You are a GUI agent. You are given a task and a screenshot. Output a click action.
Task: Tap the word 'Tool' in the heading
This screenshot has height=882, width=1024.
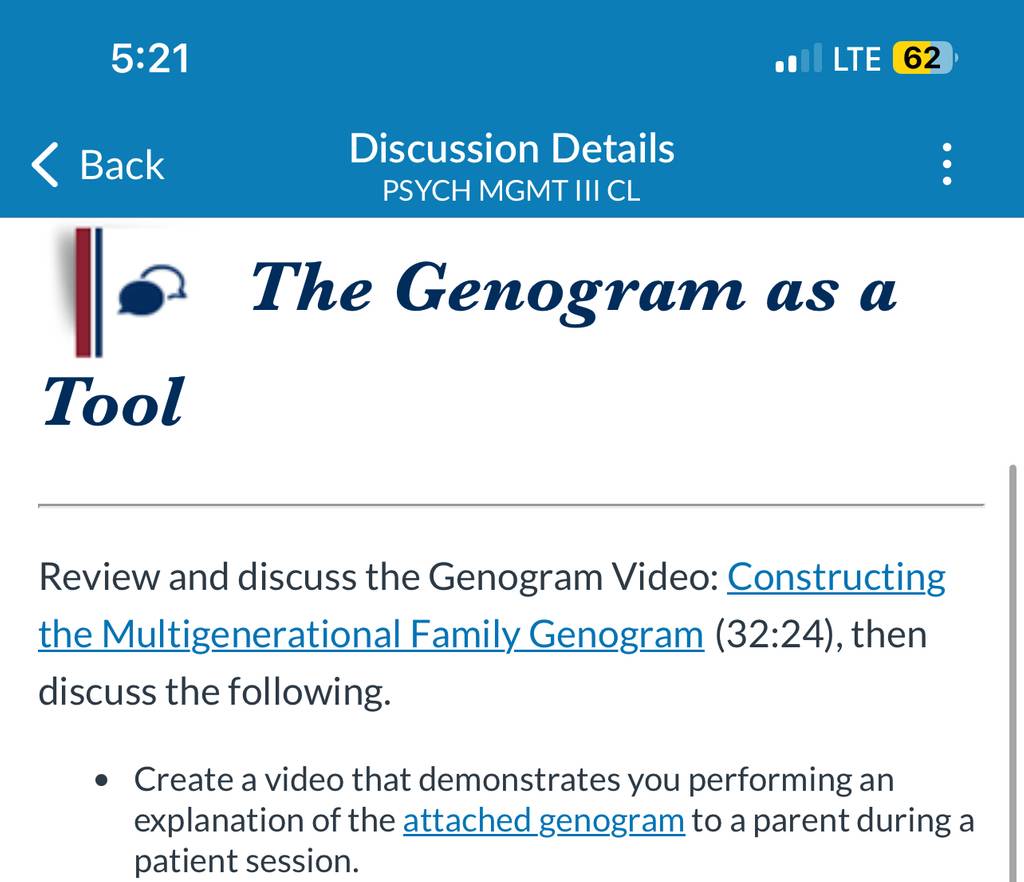point(114,402)
